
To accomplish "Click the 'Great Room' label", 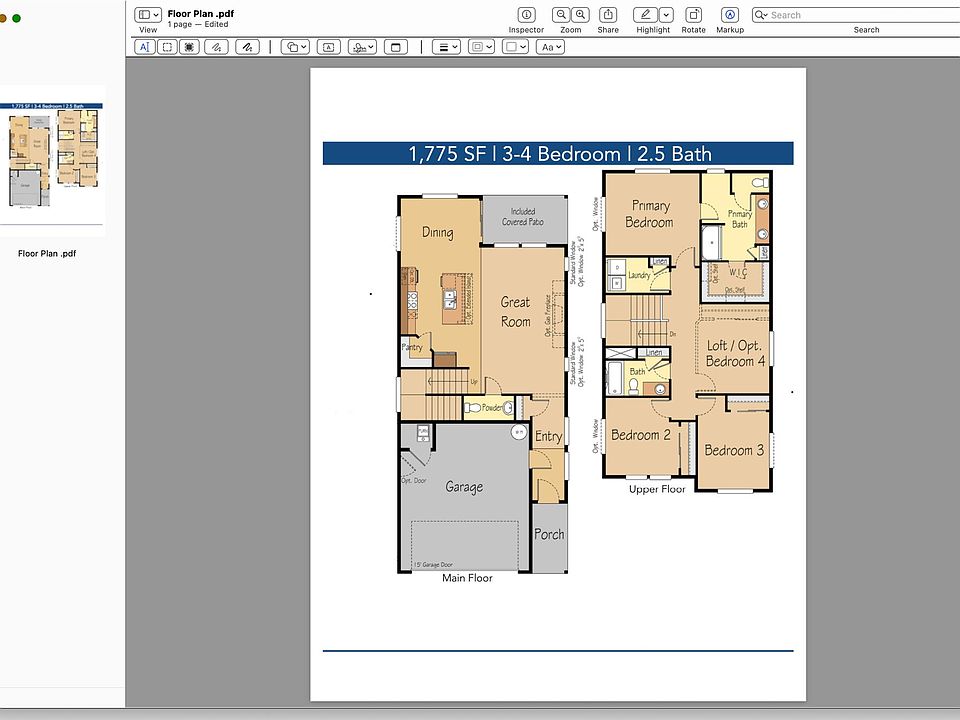I will click(x=516, y=312).
